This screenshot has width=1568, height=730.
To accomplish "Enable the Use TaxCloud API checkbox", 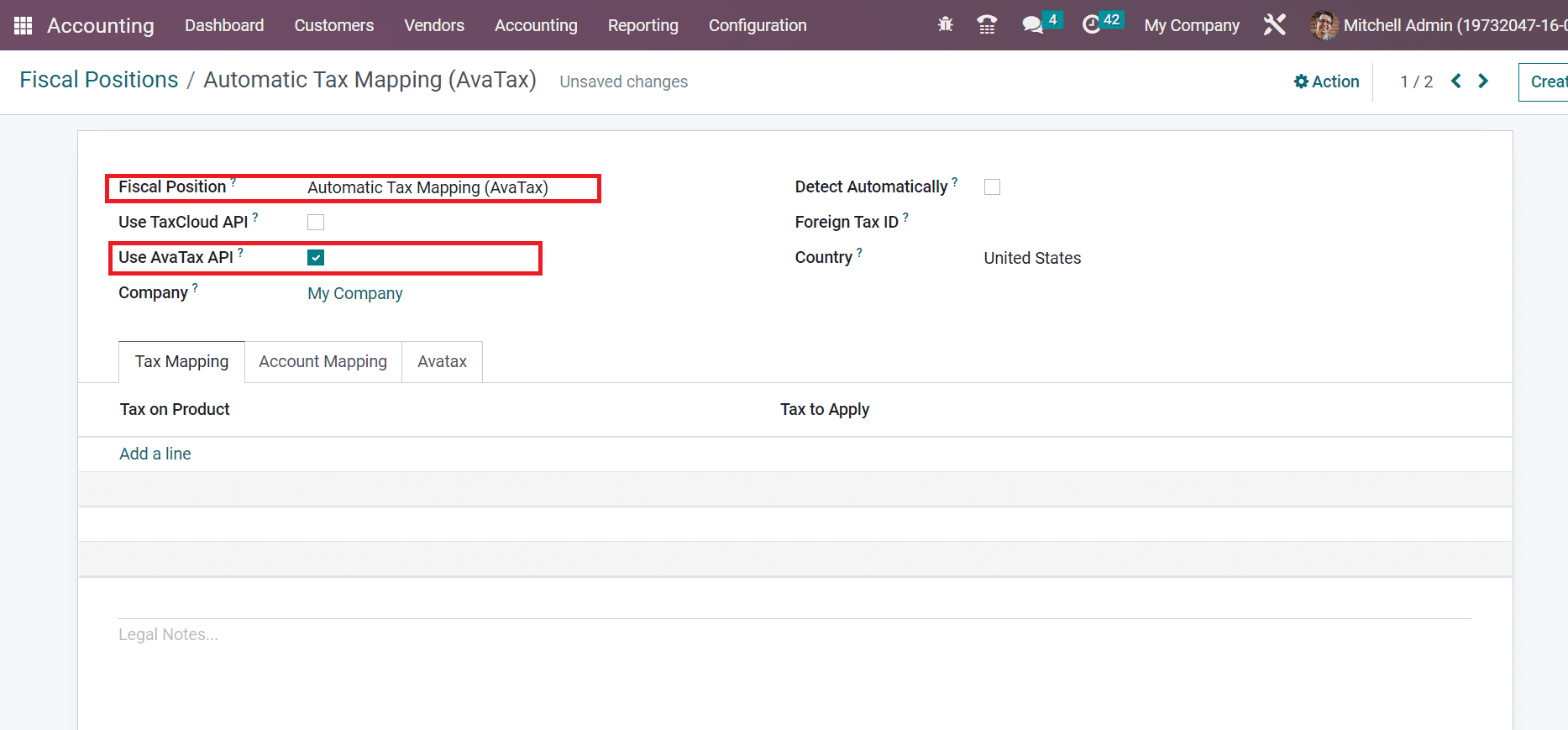I will pos(316,222).
